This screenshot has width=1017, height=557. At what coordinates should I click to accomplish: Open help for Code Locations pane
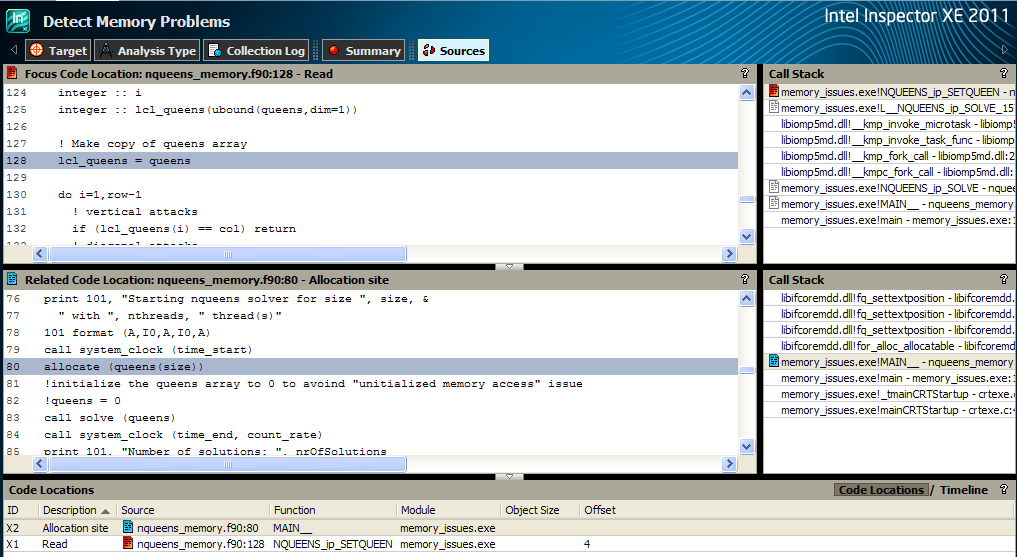click(1003, 490)
